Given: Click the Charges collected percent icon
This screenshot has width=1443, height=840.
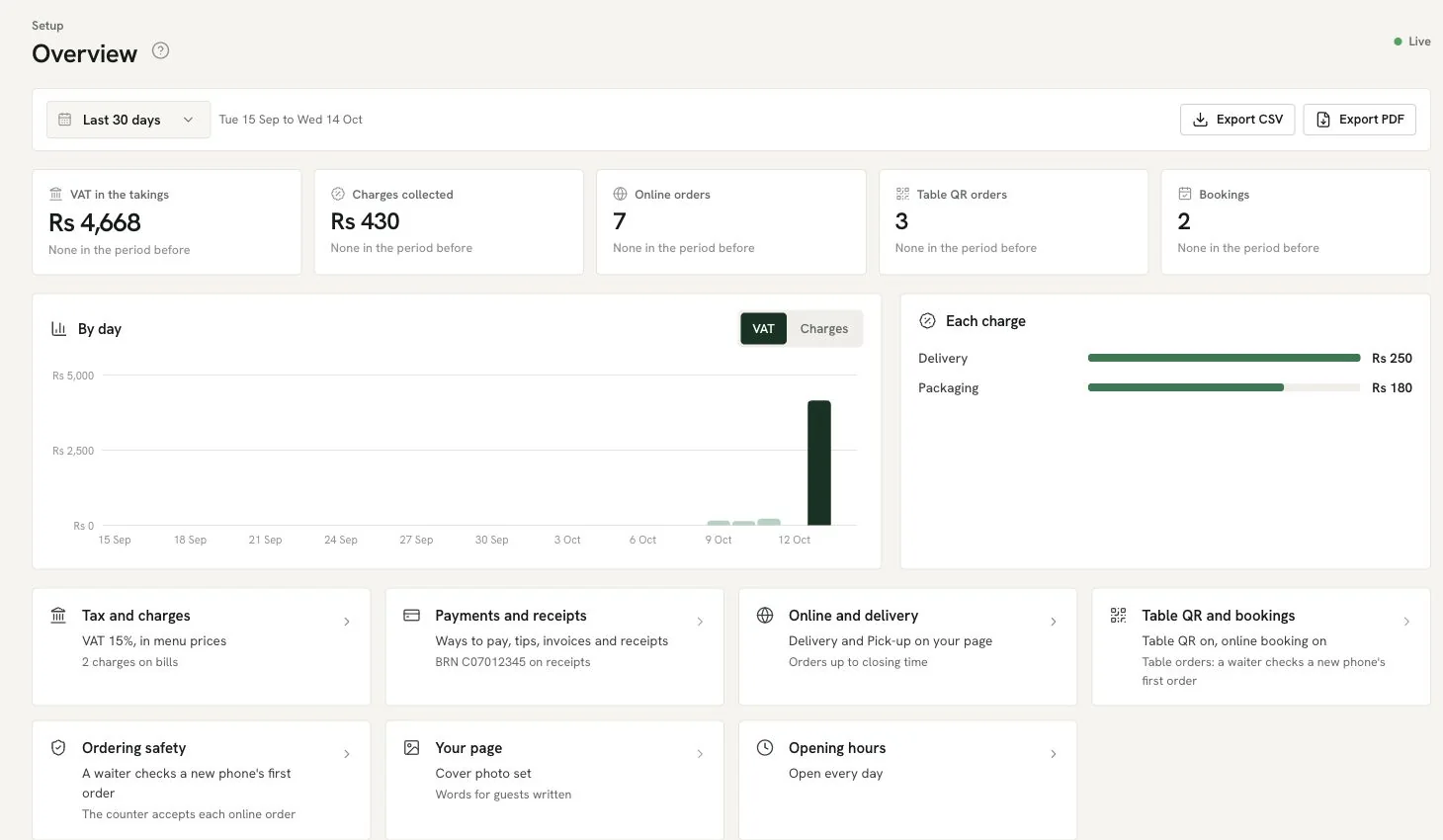Looking at the screenshot, I should click(x=338, y=195).
